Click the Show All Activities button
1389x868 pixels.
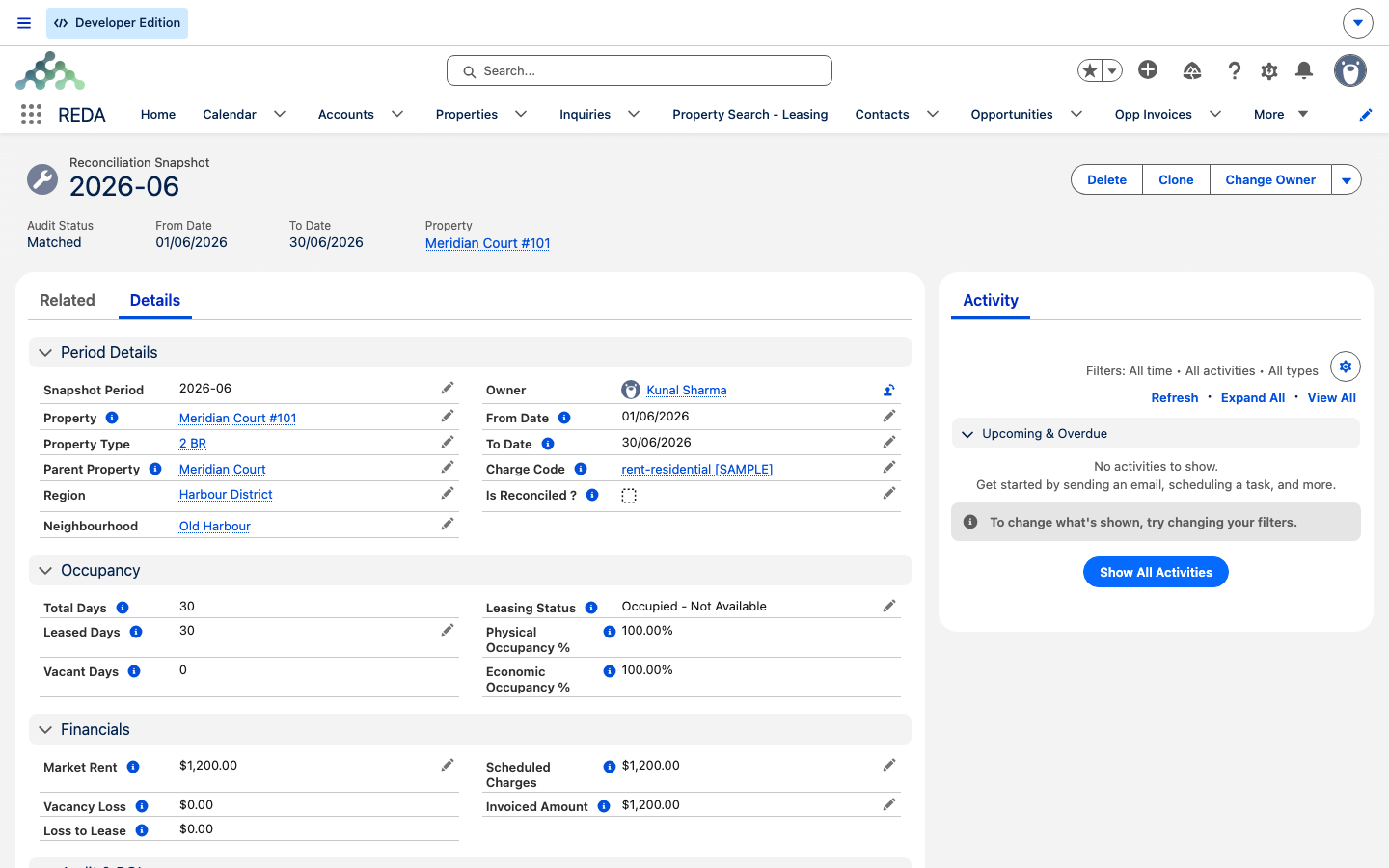1156,572
